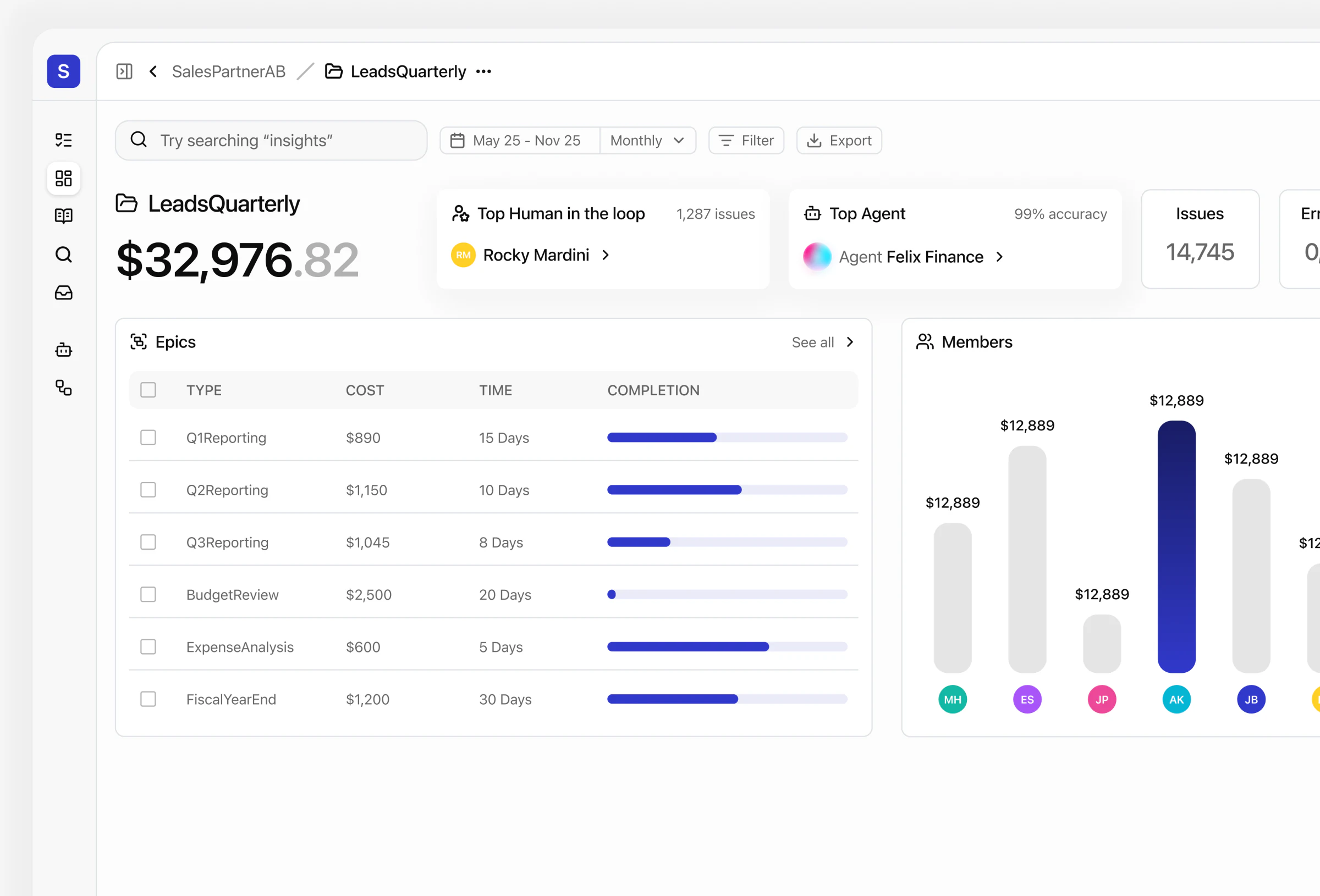1320x896 pixels.
Task: Check the ExpenseAnalysis row checkbox
Action: click(x=148, y=647)
